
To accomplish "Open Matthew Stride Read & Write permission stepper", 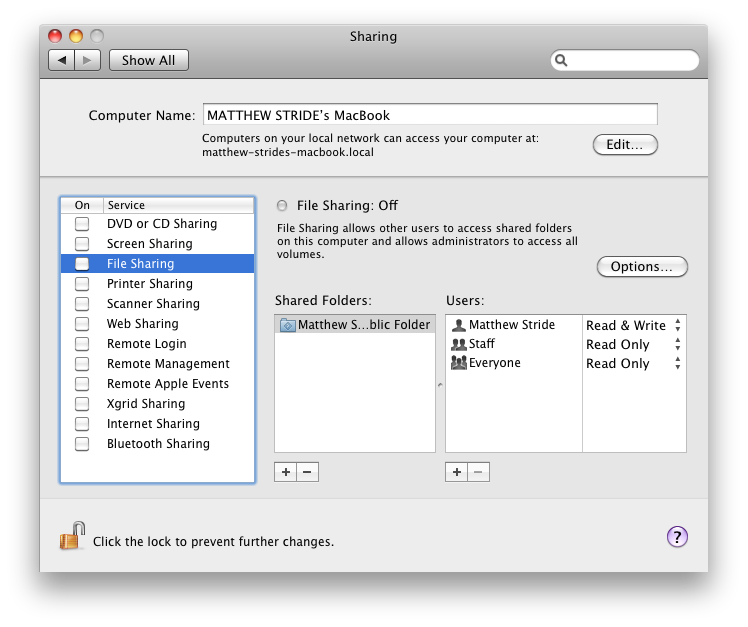I will 677,325.
